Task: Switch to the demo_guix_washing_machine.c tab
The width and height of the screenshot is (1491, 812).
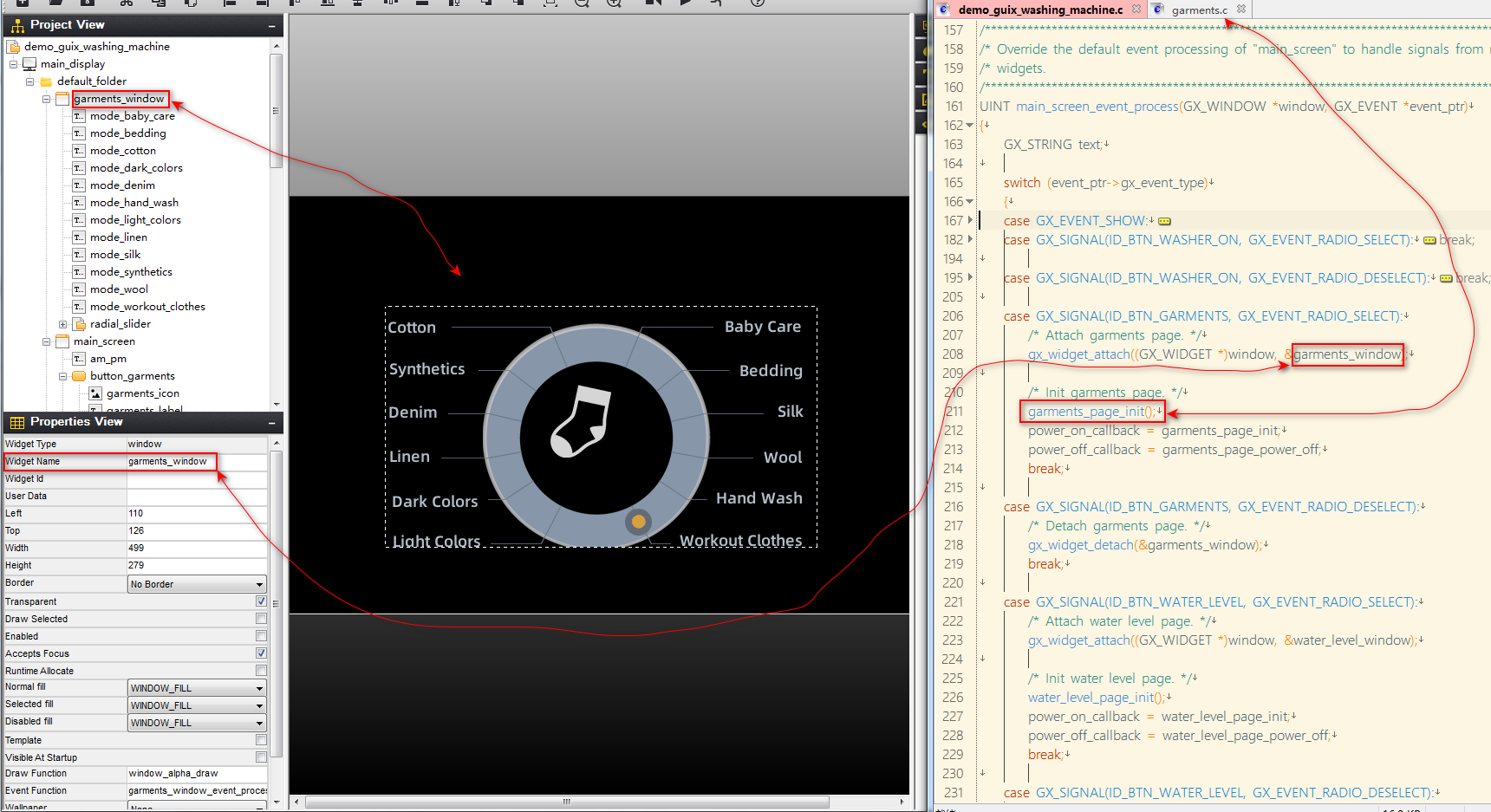Action: coord(1040,10)
